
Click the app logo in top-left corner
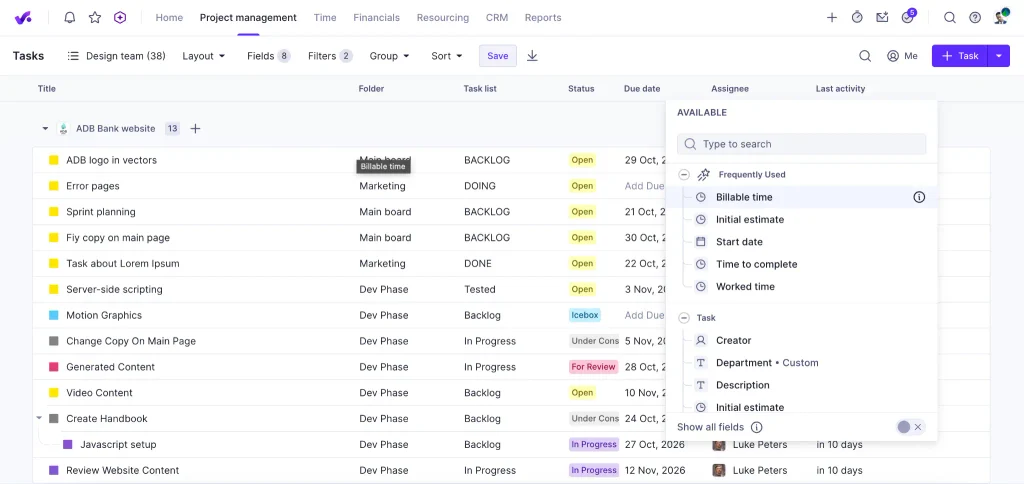coord(24,18)
